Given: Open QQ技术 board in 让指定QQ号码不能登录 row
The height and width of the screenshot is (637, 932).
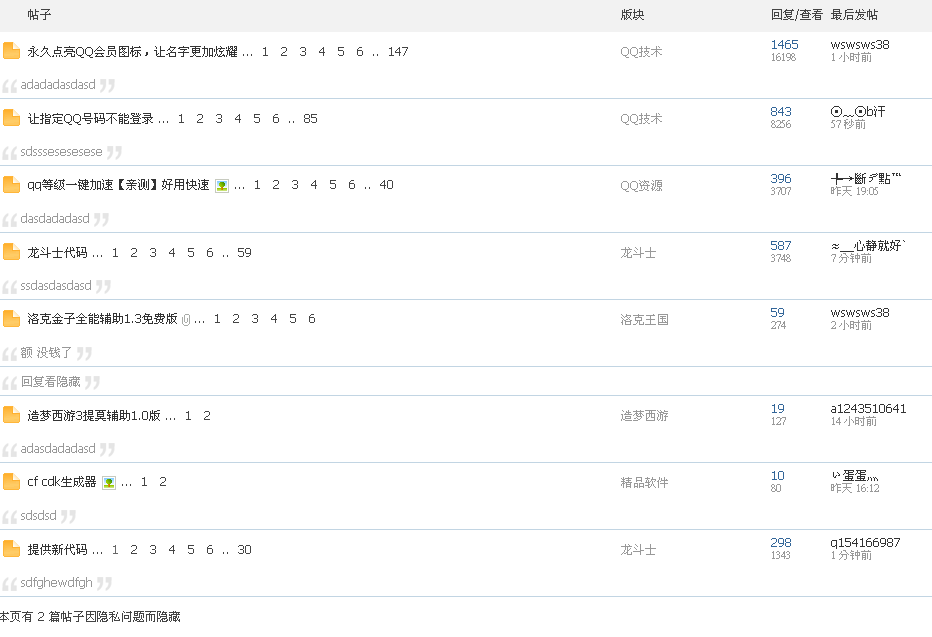Looking at the screenshot, I should (641, 119).
